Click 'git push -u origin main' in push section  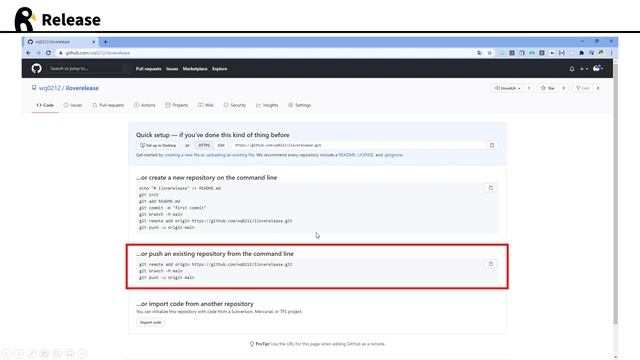click(x=167, y=278)
